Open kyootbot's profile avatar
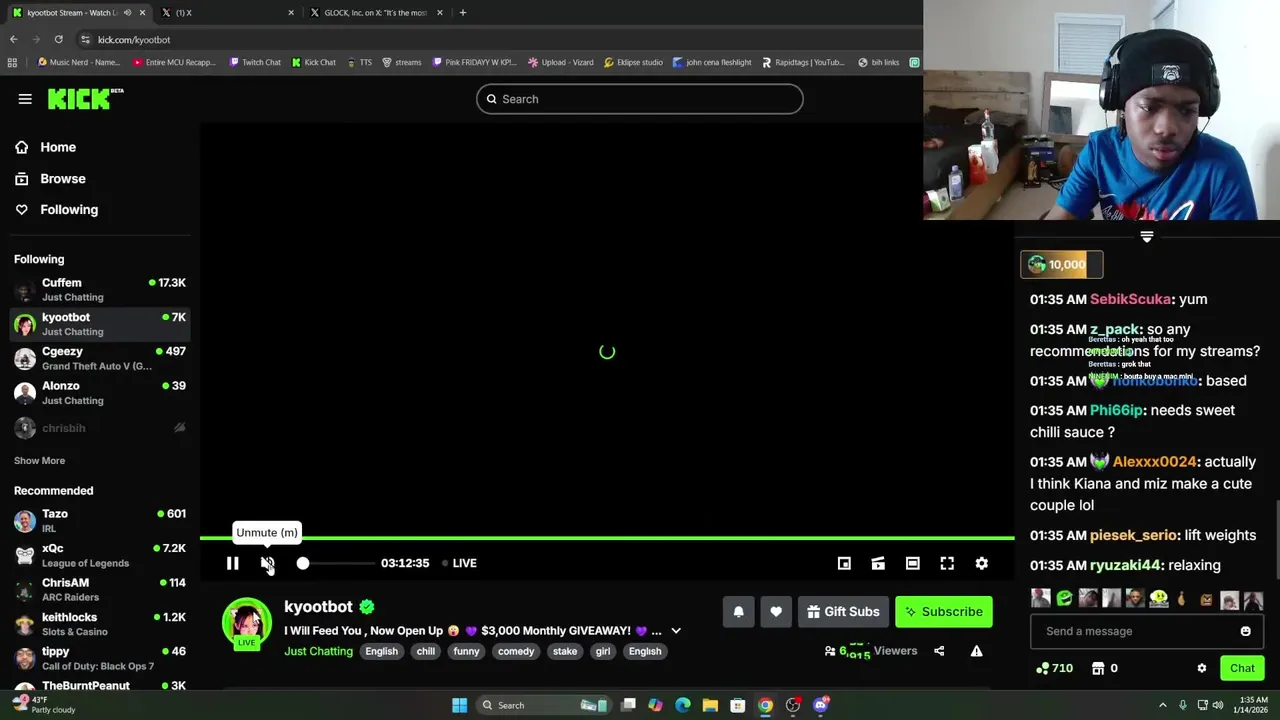This screenshot has width=1280, height=720. (x=246, y=623)
